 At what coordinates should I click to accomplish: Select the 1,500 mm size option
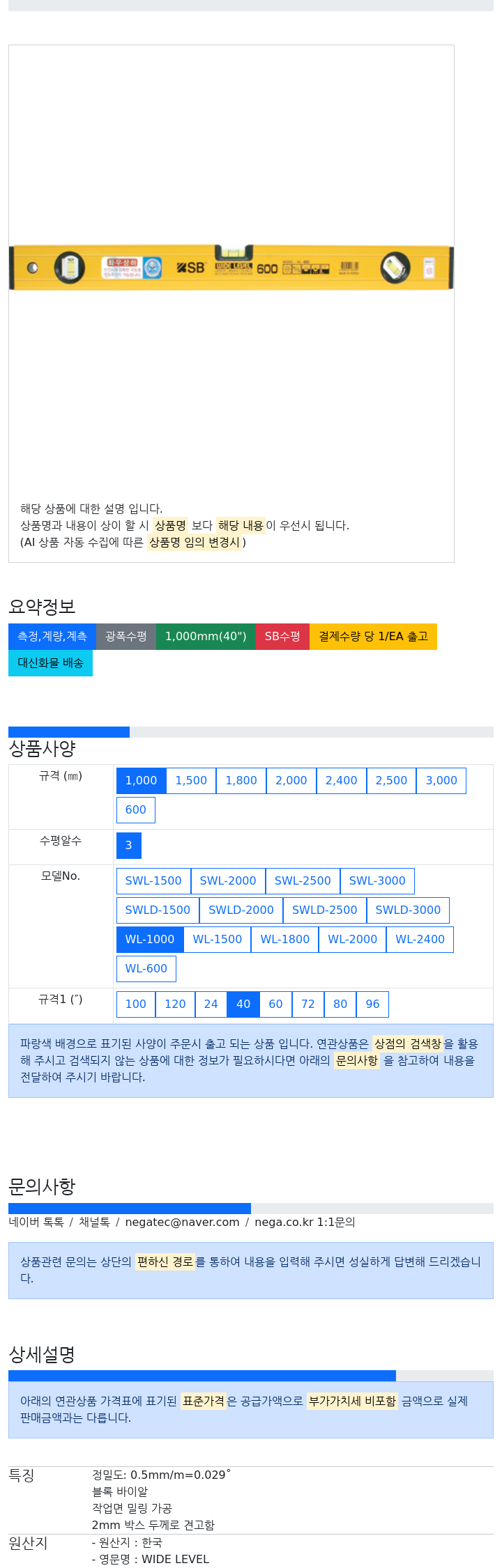click(x=191, y=781)
